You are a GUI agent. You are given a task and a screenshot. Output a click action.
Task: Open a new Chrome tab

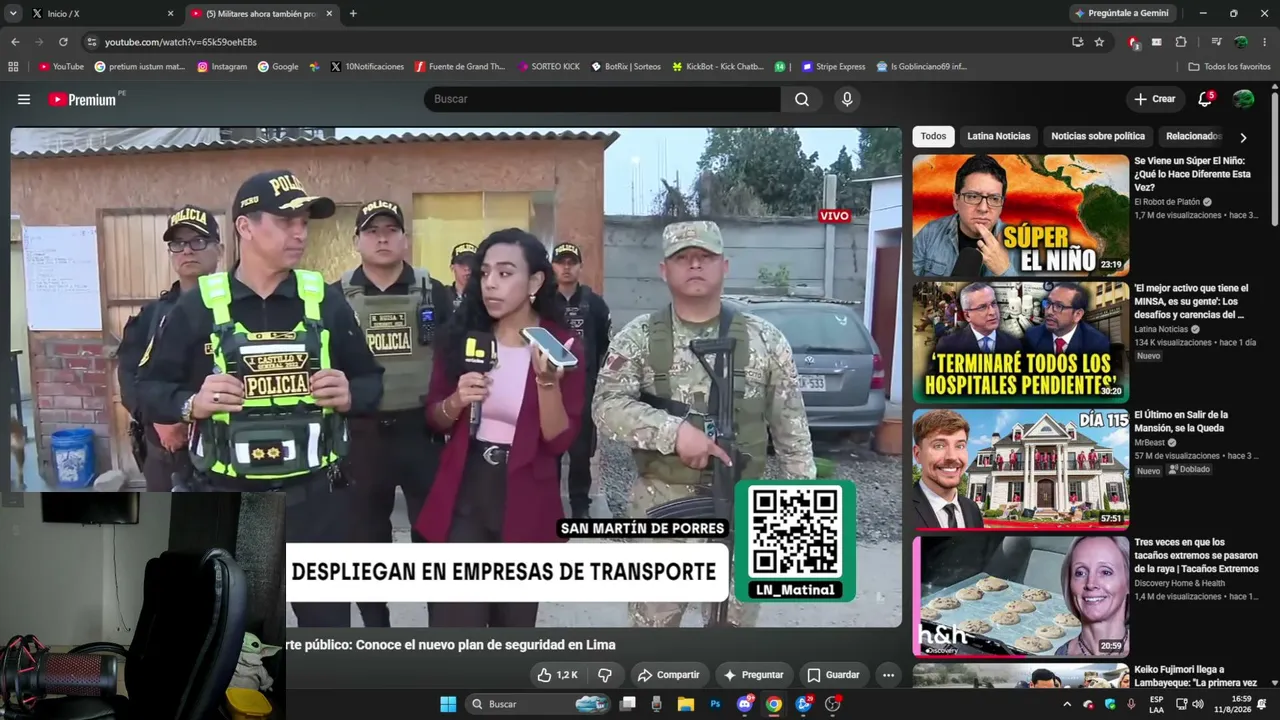pyautogui.click(x=353, y=14)
